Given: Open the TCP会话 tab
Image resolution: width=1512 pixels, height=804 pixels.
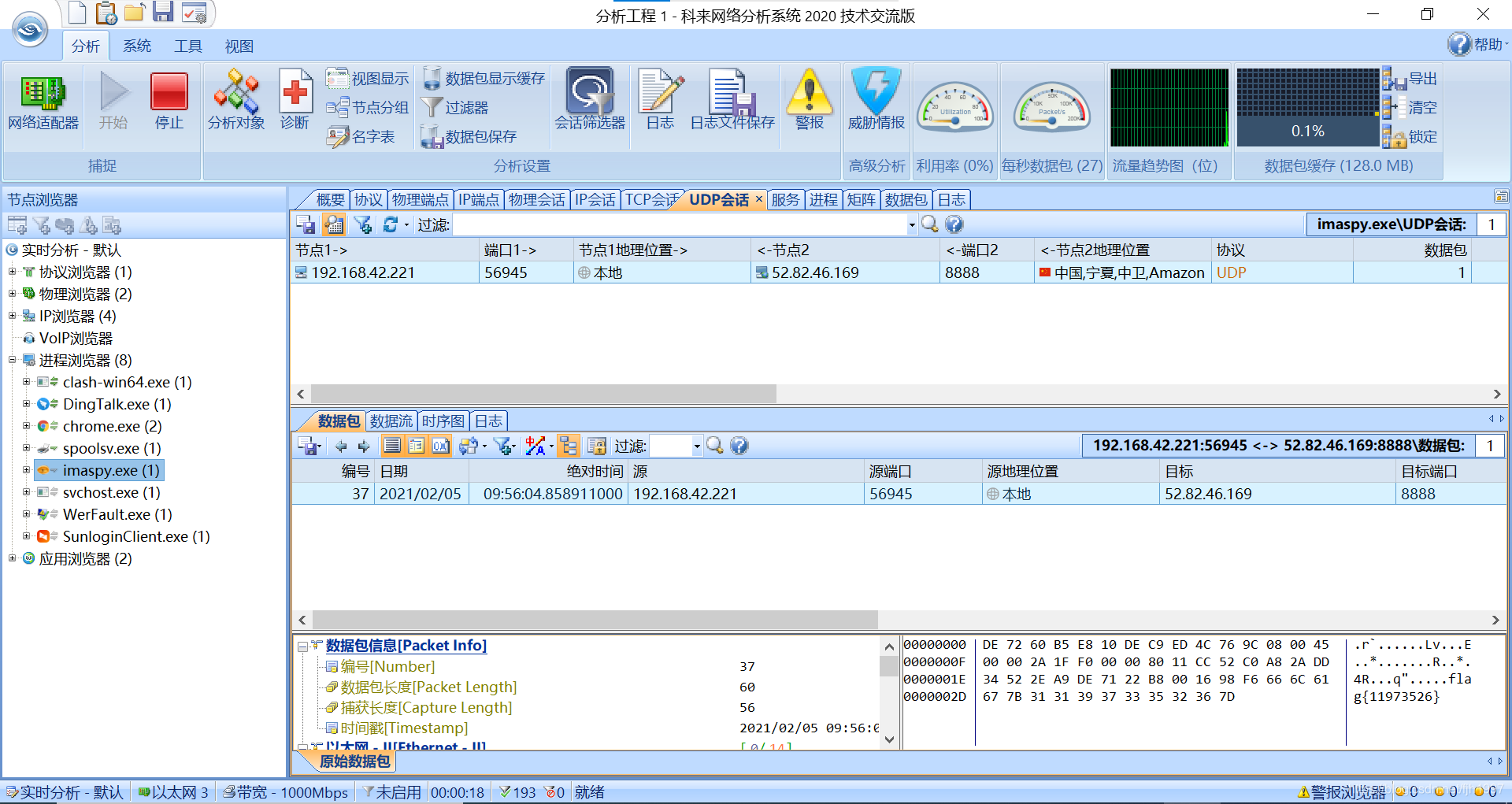Looking at the screenshot, I should (x=652, y=200).
